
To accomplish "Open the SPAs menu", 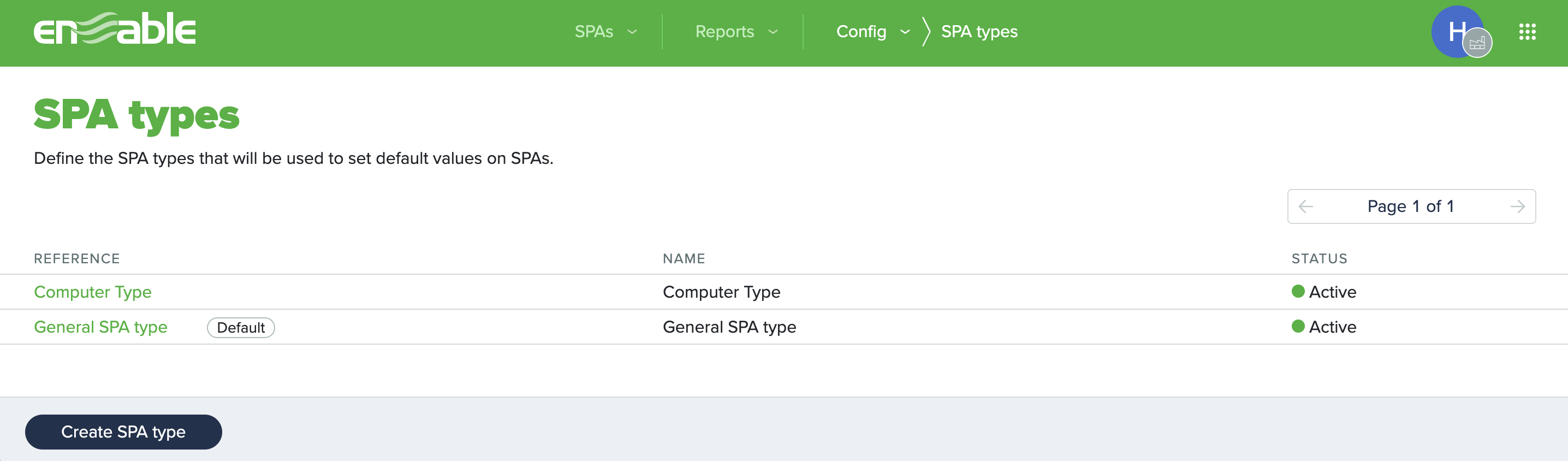I will [593, 32].
